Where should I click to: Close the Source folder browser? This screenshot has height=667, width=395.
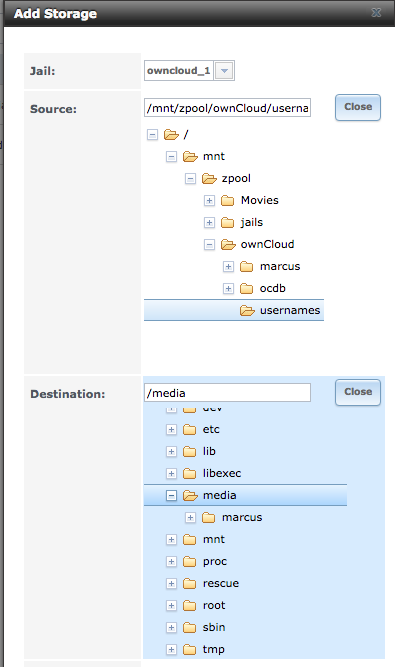[358, 107]
